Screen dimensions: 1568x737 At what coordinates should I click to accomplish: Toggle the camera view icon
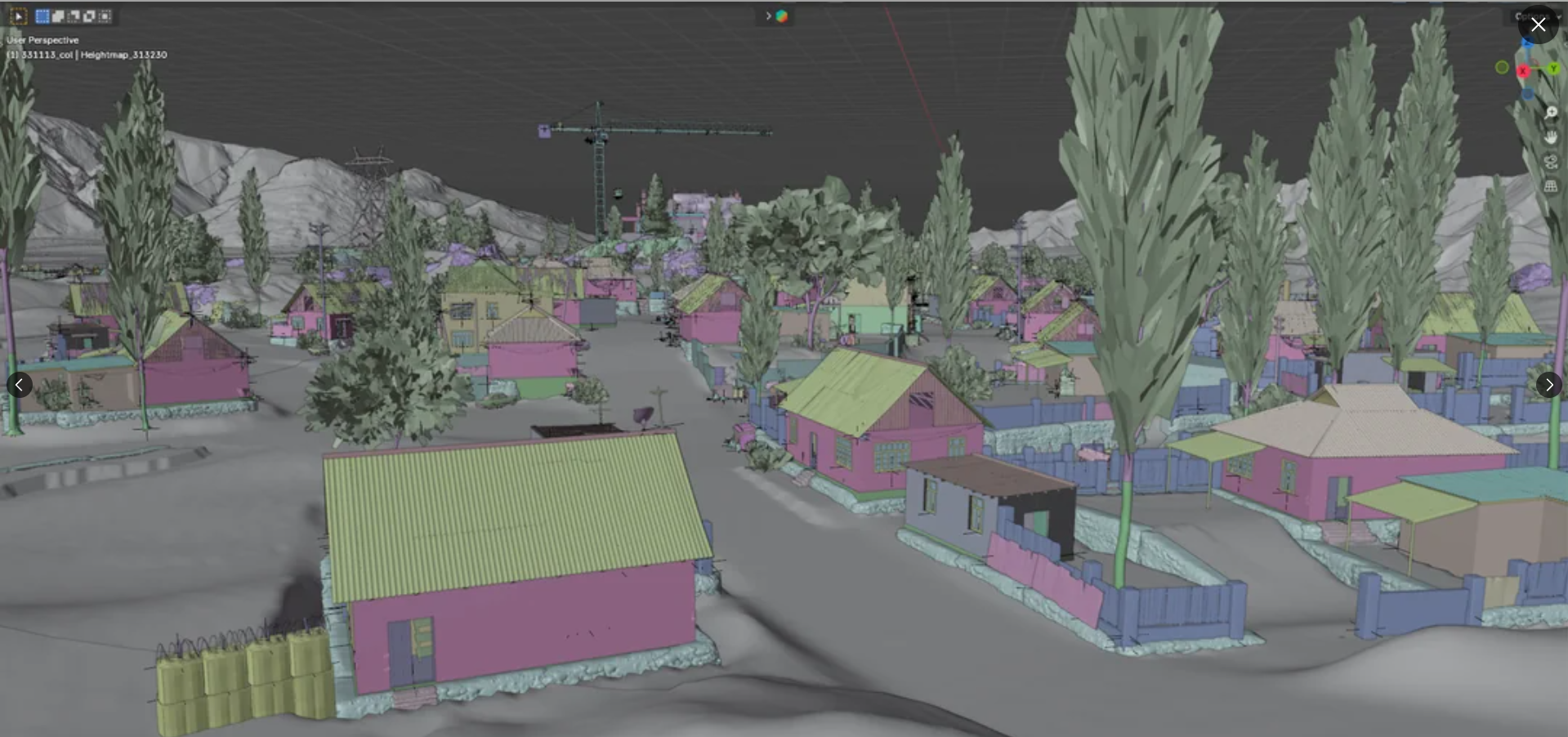click(1550, 162)
